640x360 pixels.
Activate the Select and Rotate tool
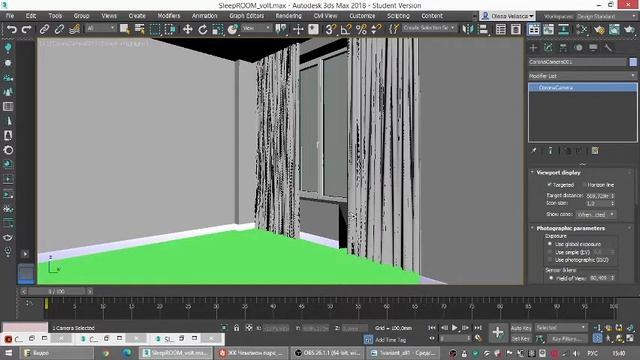tap(202, 29)
